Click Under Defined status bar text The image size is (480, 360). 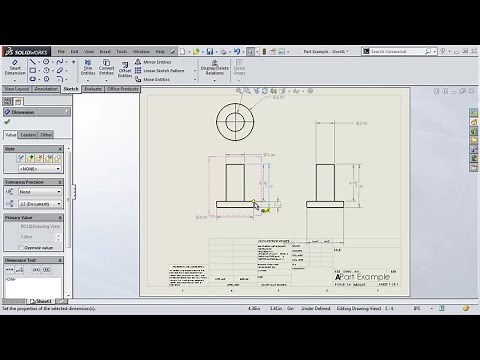(x=316, y=309)
